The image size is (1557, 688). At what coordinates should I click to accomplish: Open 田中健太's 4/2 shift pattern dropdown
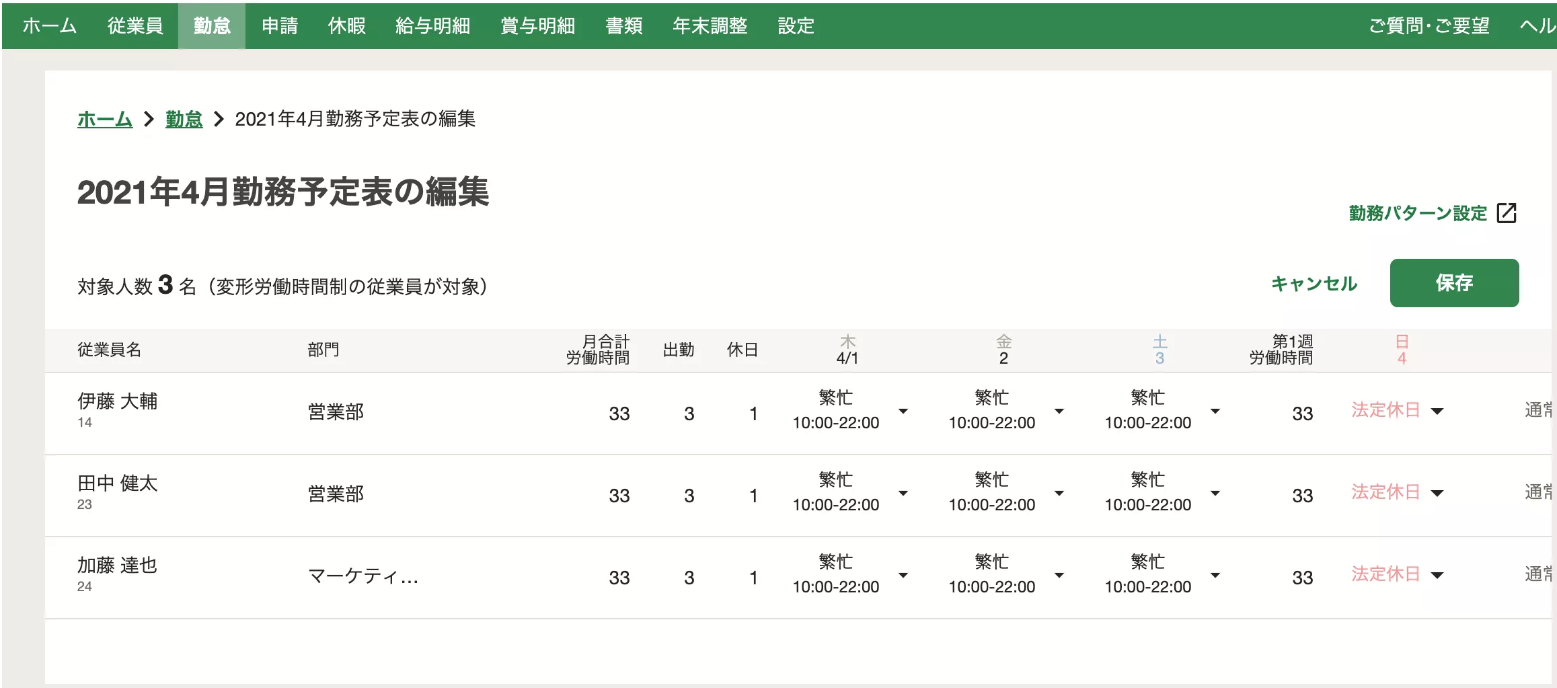point(1060,493)
